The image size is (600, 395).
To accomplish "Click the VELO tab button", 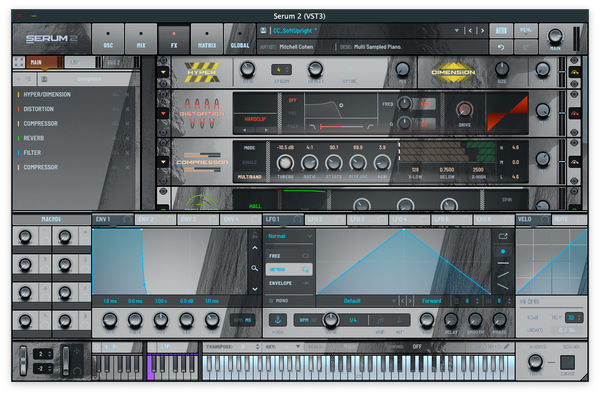I will [x=533, y=219].
